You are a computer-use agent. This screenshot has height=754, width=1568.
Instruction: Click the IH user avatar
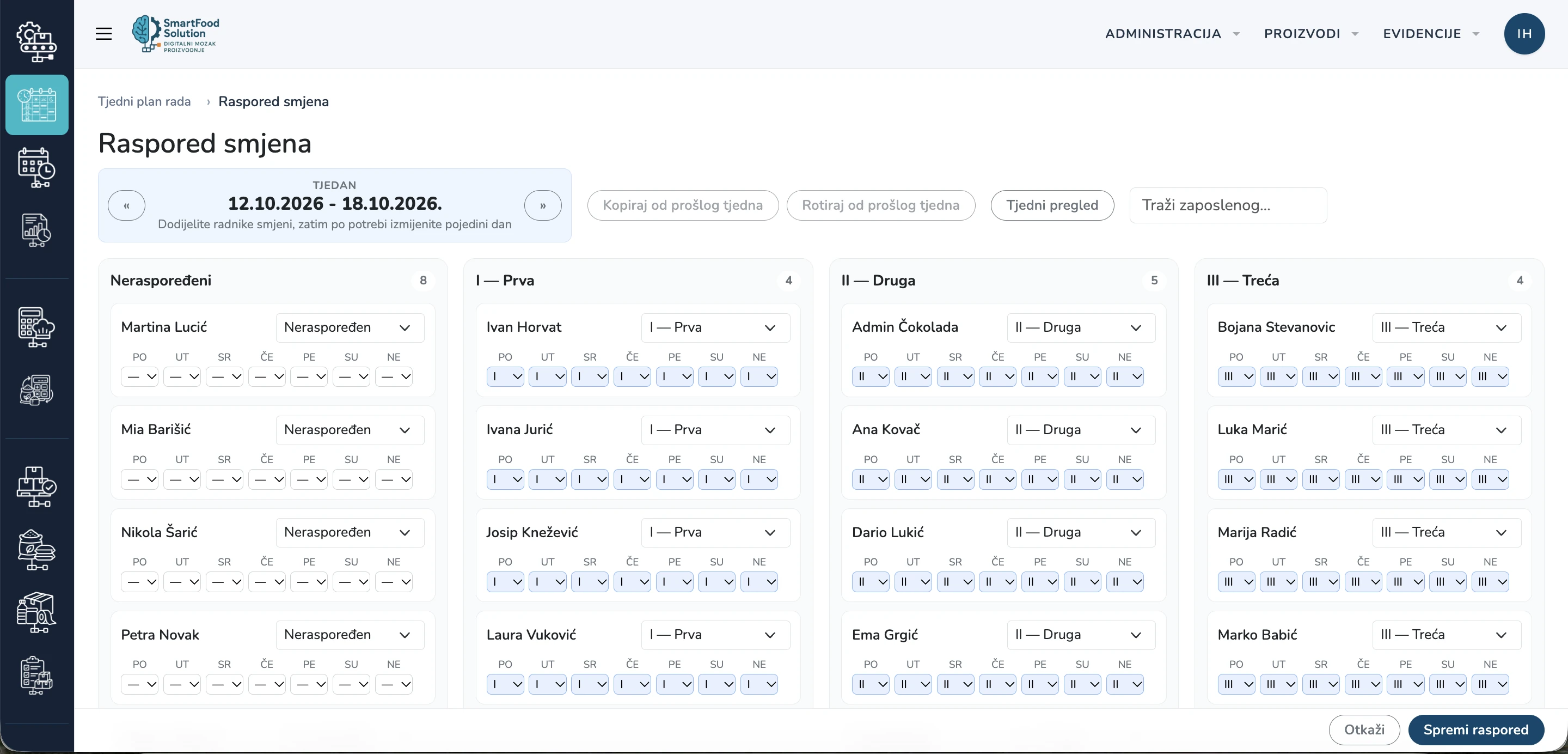tap(1523, 33)
